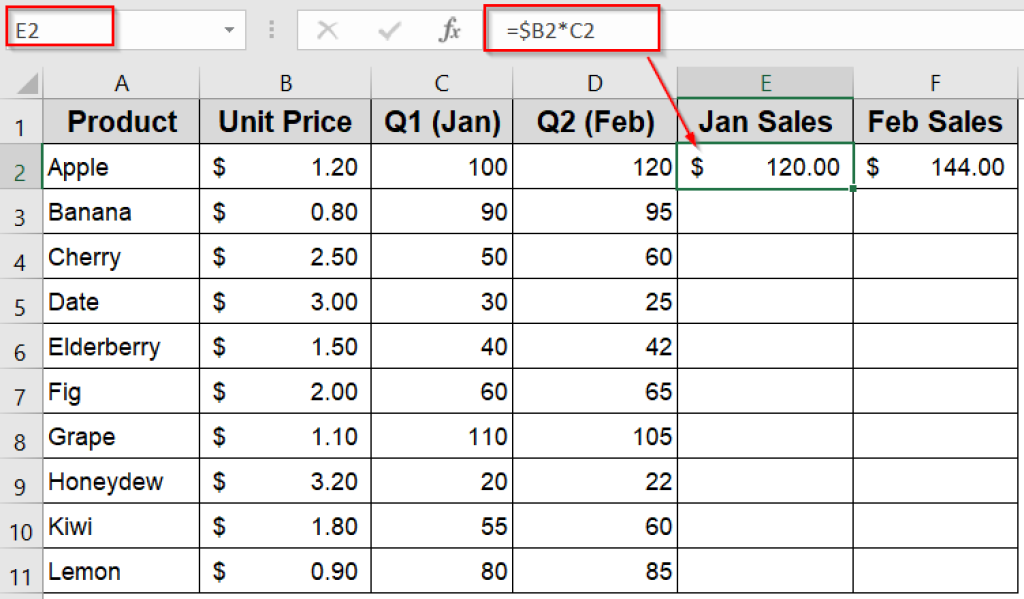Click the Name Box showing E2

(x=60, y=30)
